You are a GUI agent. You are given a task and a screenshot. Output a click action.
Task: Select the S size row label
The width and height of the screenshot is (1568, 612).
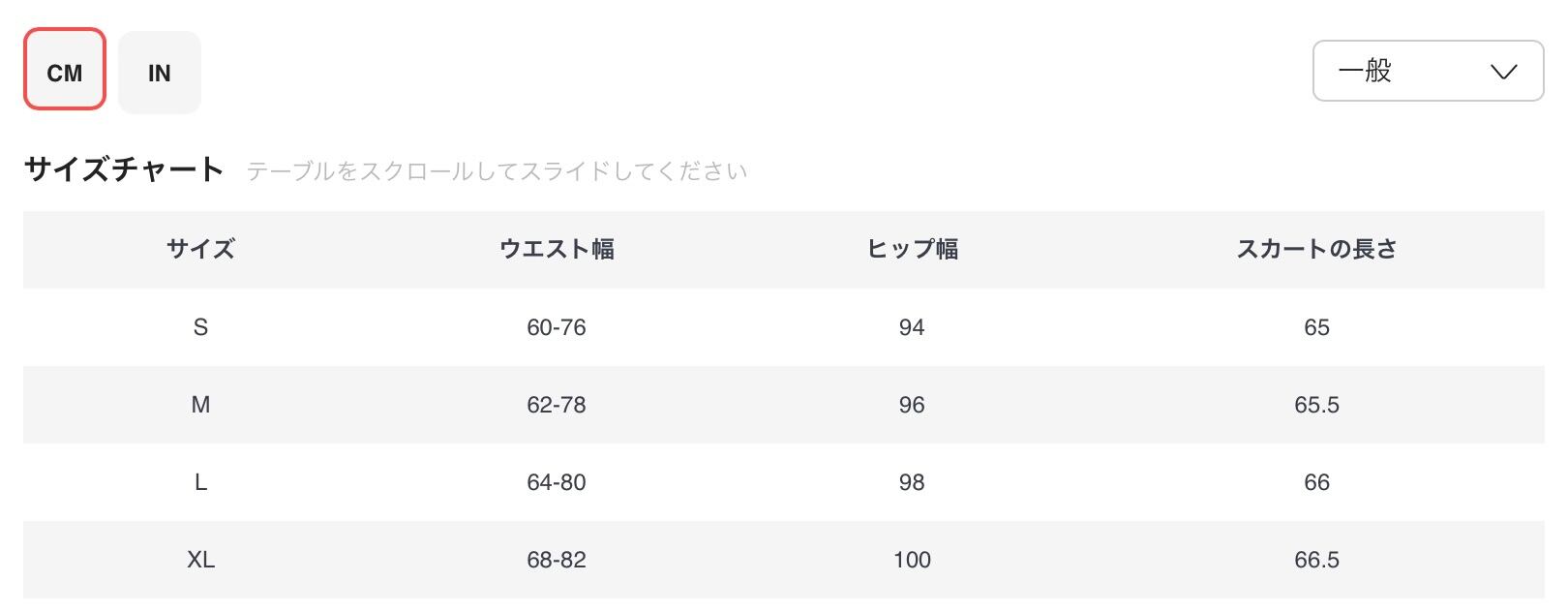[200, 327]
